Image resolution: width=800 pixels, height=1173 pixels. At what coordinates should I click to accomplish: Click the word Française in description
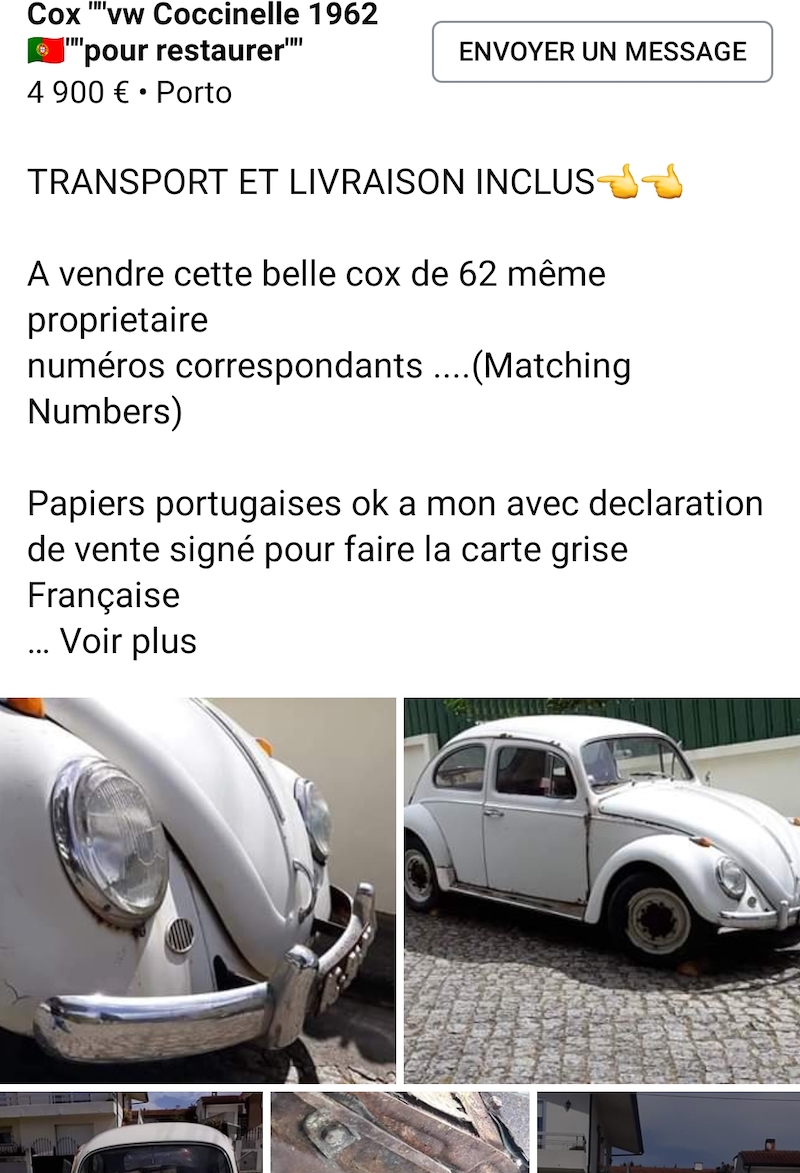(x=103, y=595)
